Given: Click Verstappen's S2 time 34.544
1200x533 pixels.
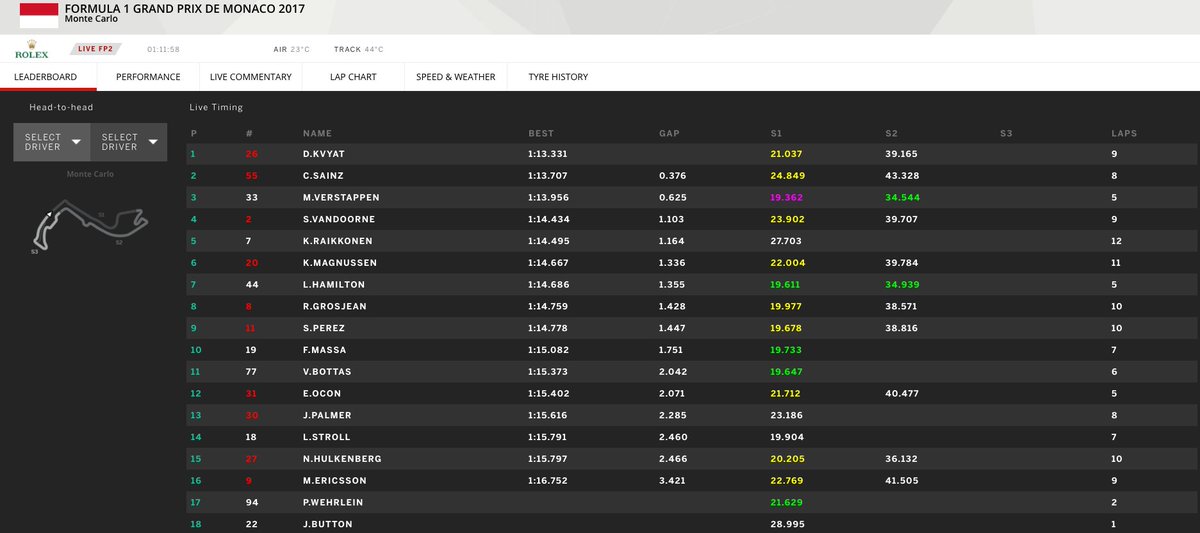Looking at the screenshot, I should pos(901,197).
